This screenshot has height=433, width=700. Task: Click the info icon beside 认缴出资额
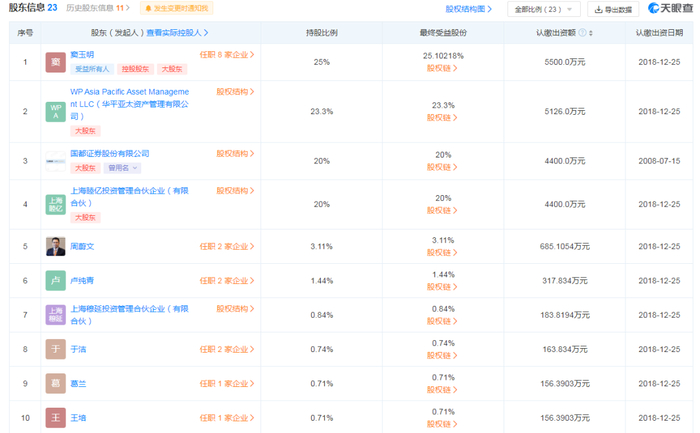(582, 33)
